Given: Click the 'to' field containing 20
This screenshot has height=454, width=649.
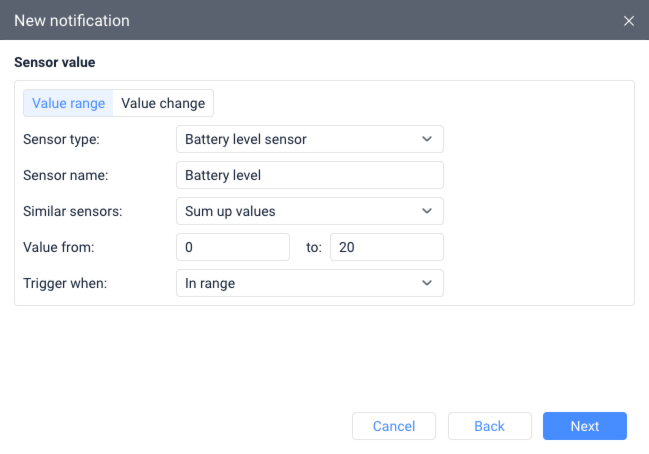Looking at the screenshot, I should click(386, 247).
